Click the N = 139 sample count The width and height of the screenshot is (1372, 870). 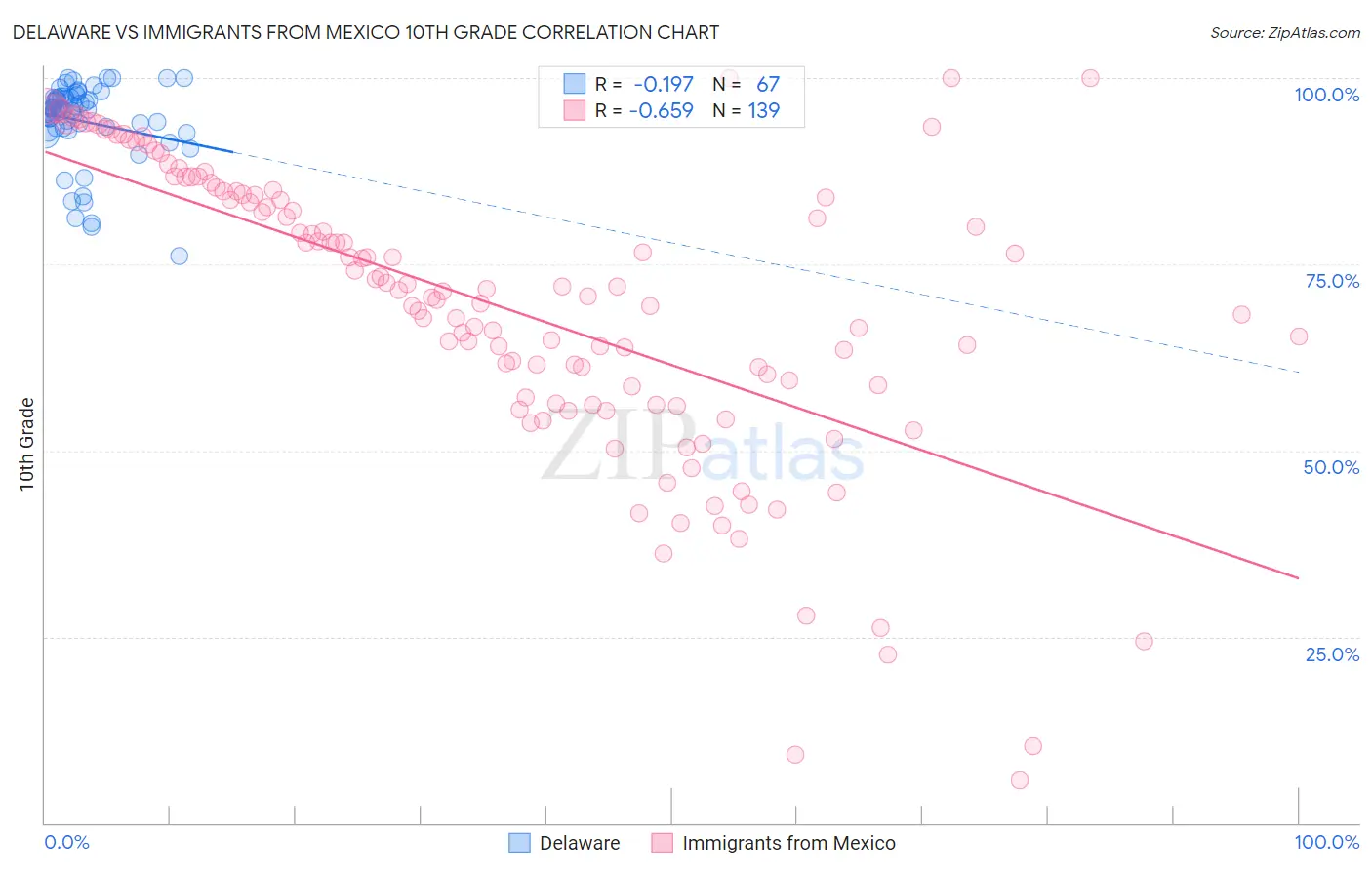(746, 110)
